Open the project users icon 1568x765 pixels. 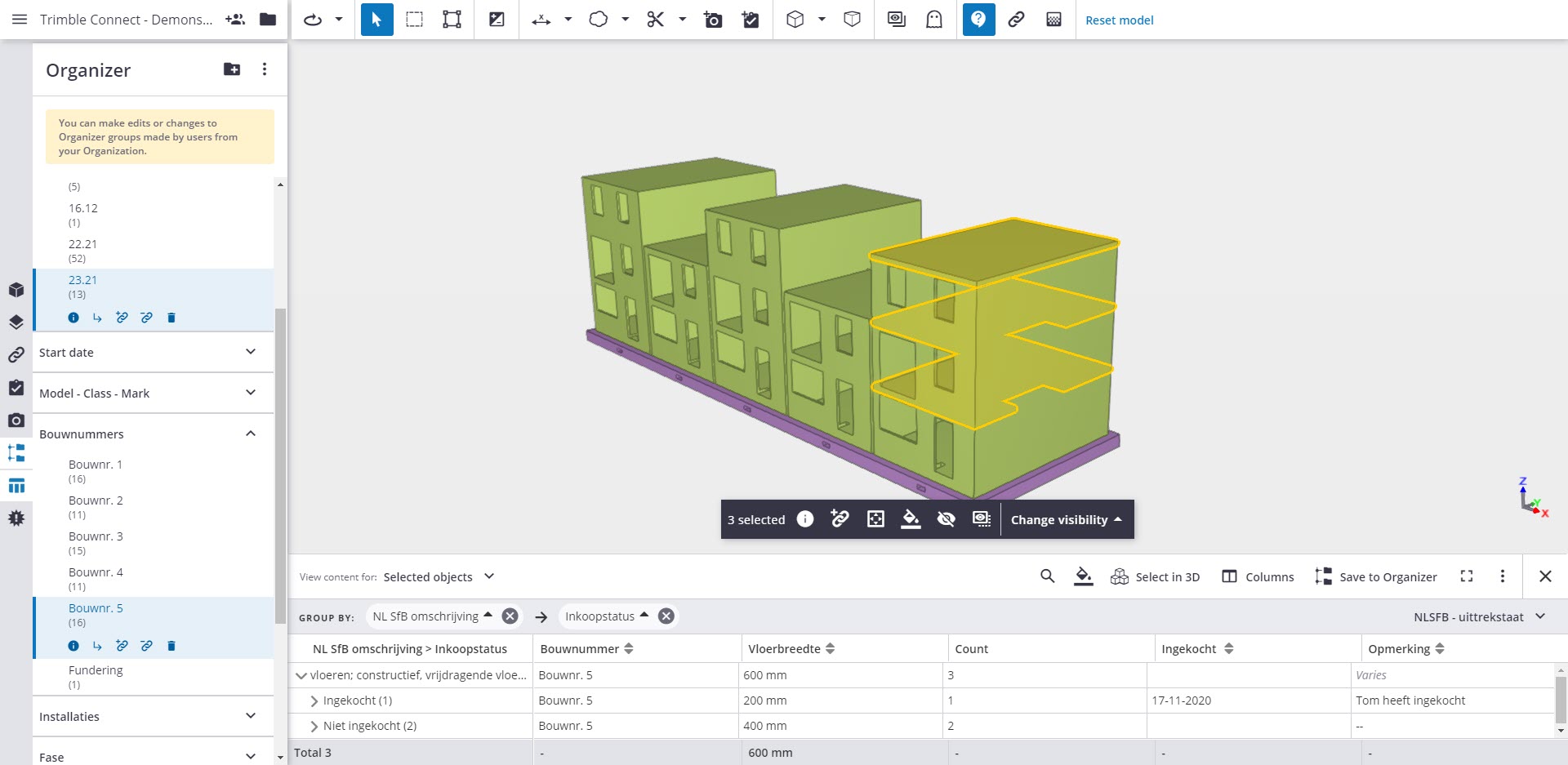tap(235, 20)
